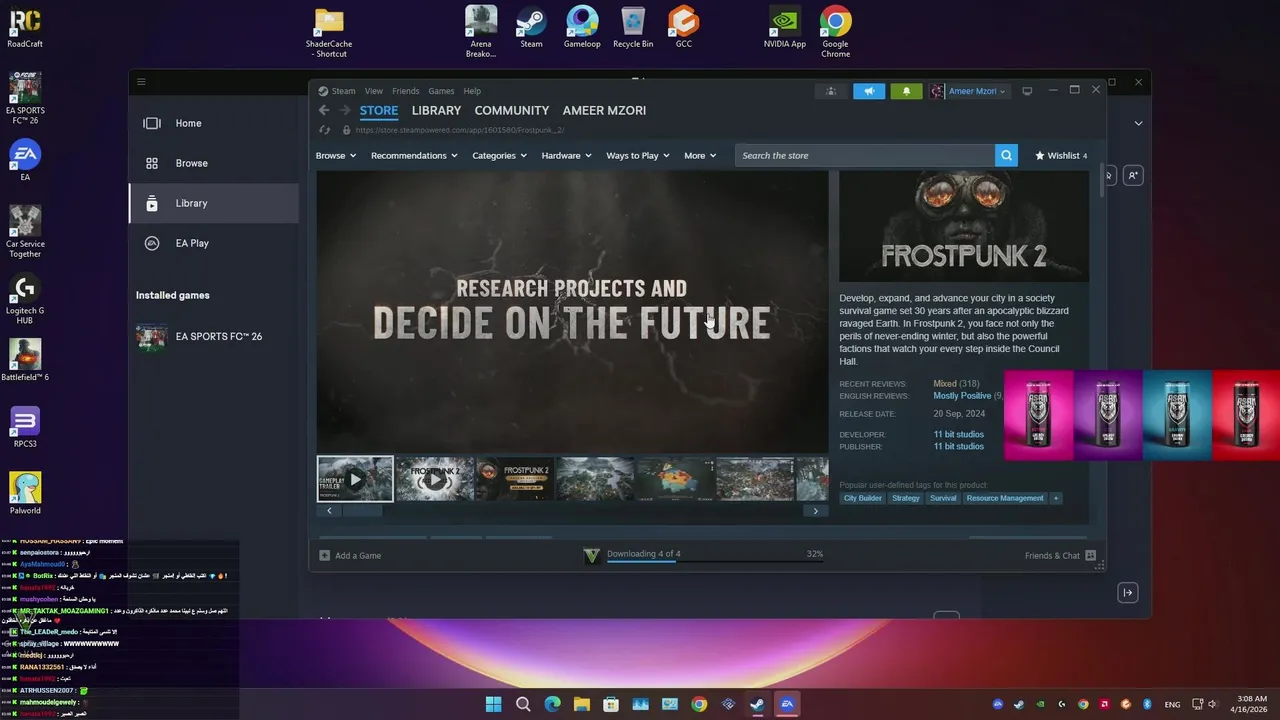Click the Steam store URL address
Image resolution: width=1280 pixels, height=720 pixels.
pyautogui.click(x=459, y=130)
